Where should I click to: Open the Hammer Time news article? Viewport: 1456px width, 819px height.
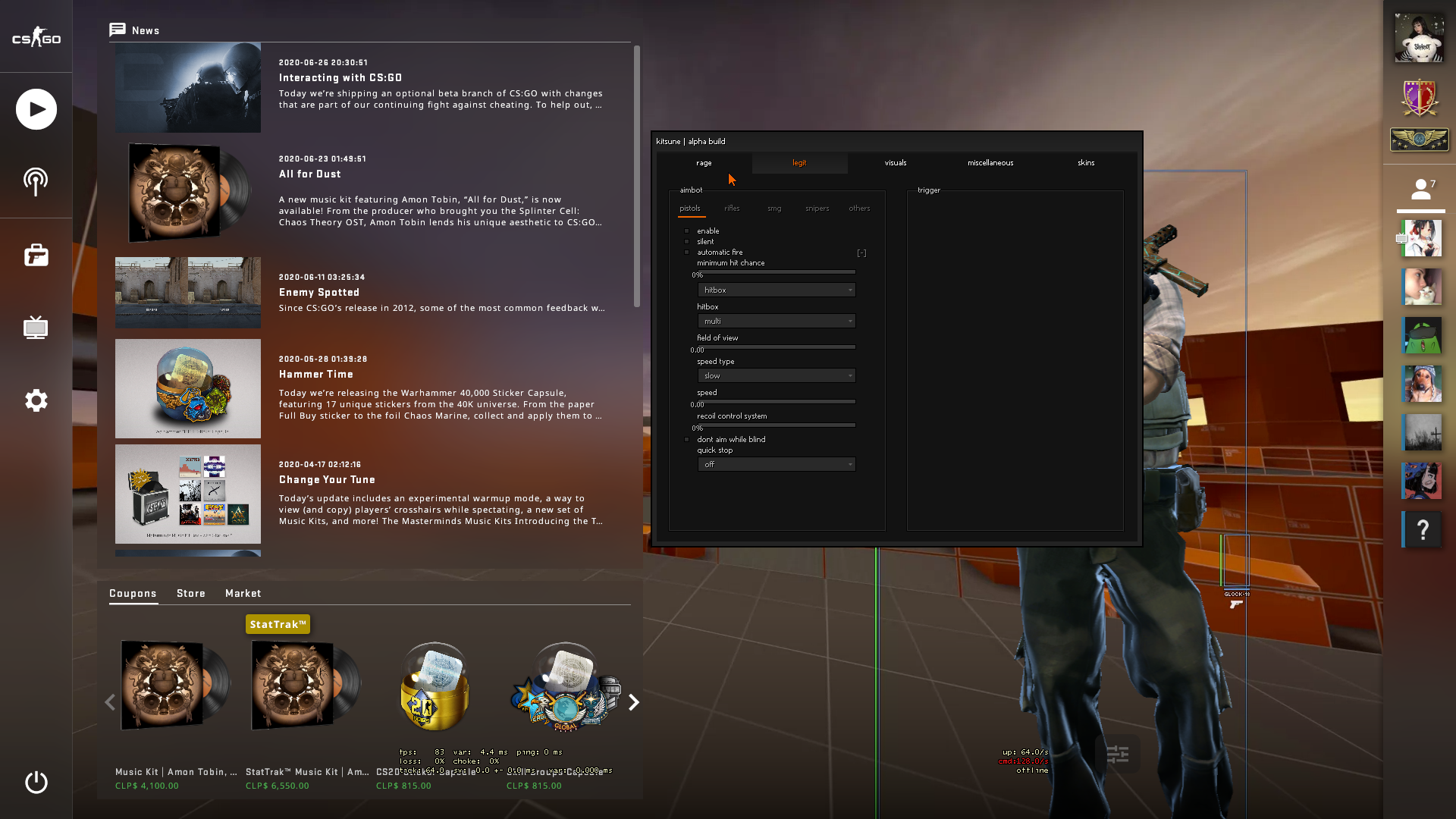(x=315, y=374)
